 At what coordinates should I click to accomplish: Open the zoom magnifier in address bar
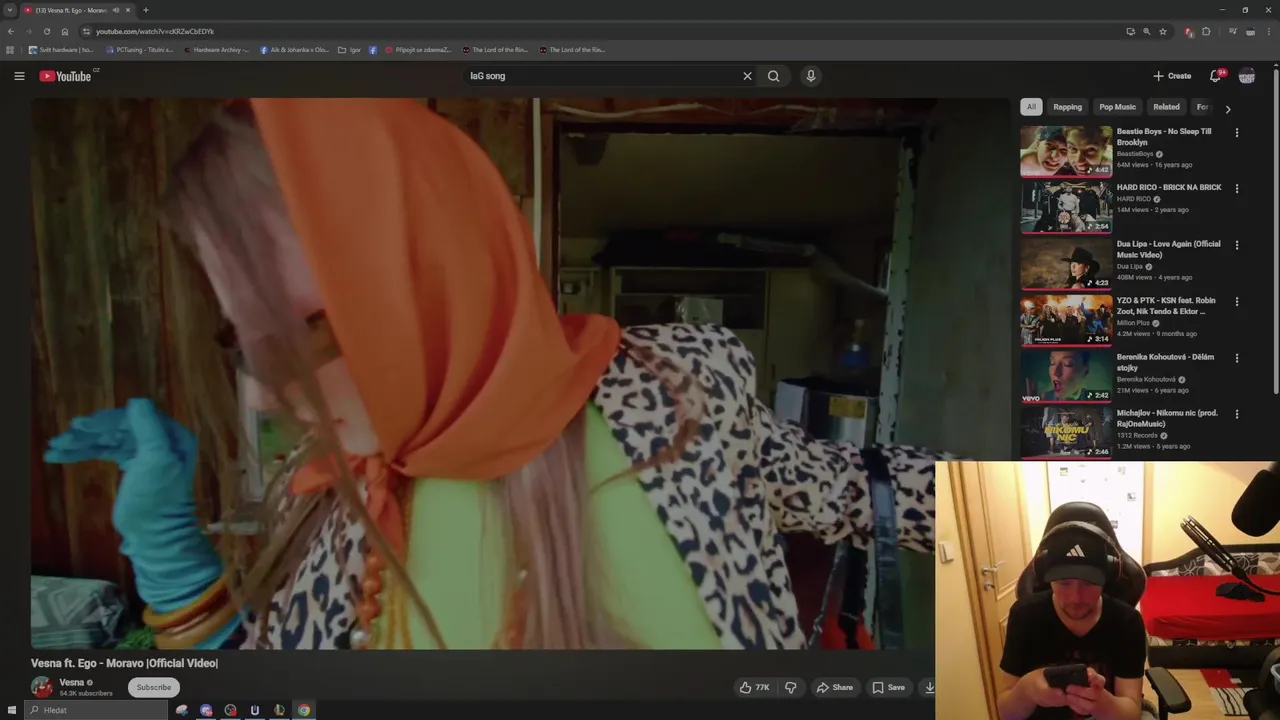coord(1147,31)
